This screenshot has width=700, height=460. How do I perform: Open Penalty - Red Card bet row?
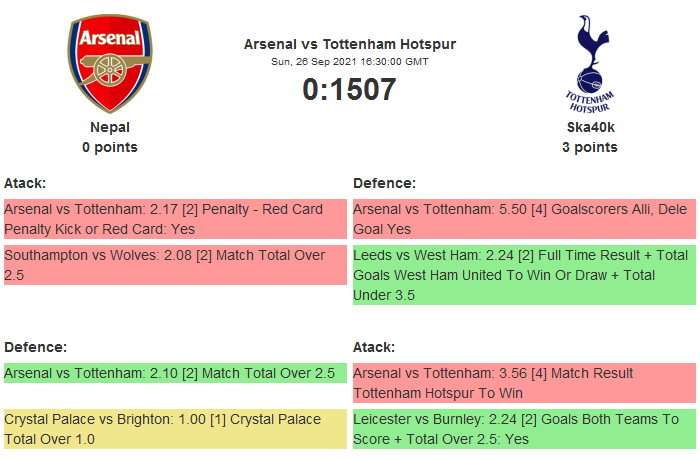pyautogui.click(x=174, y=219)
